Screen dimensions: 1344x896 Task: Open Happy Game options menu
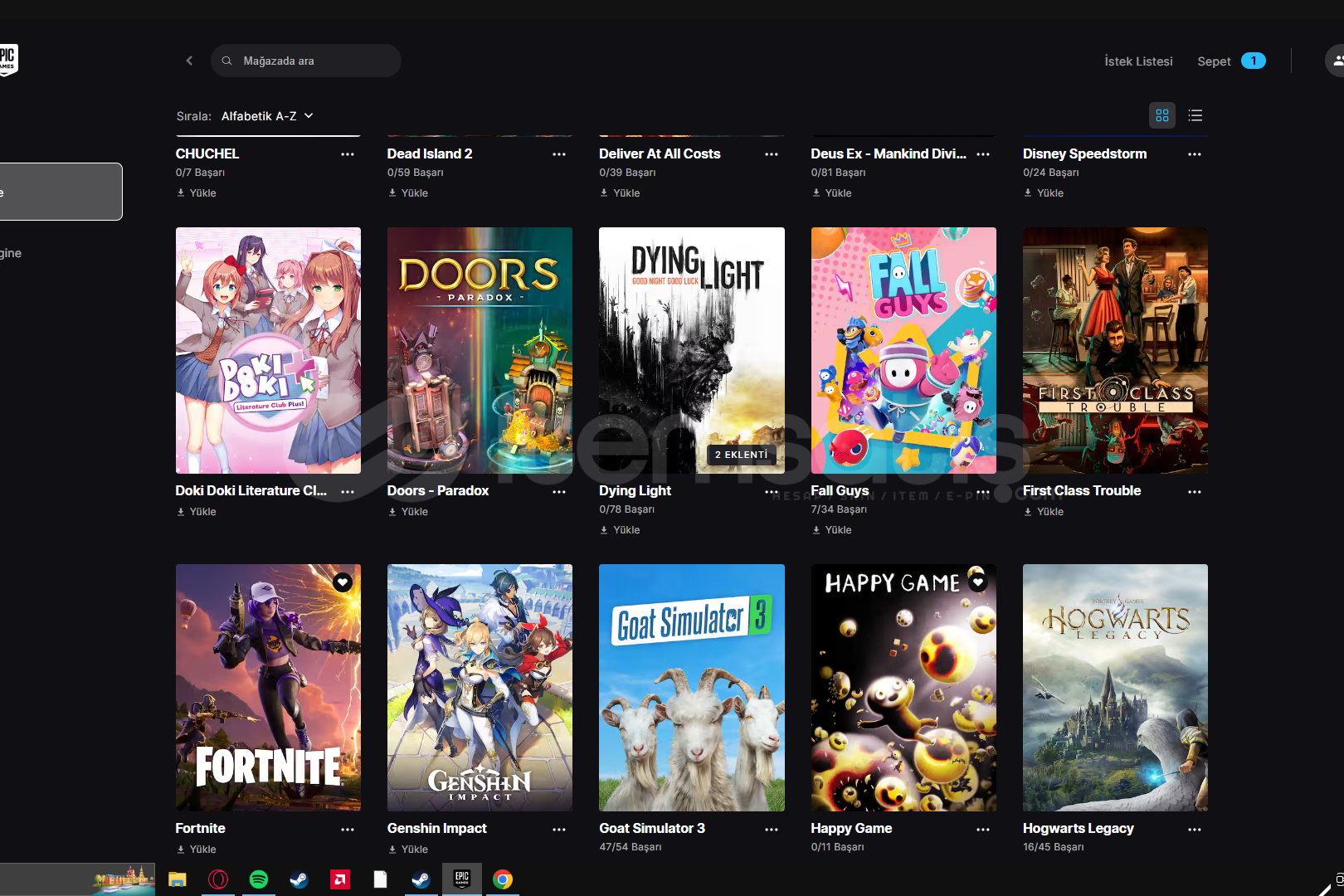(983, 830)
